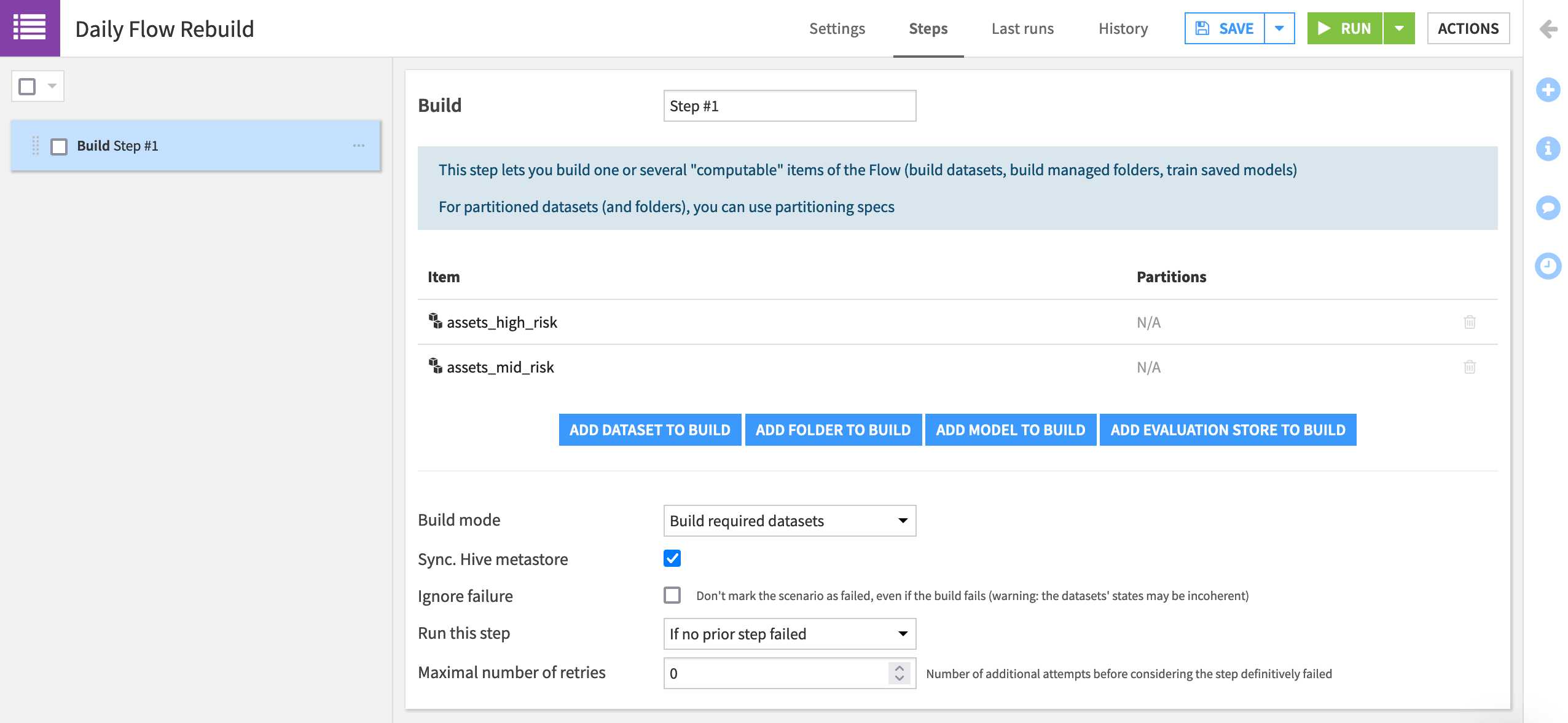This screenshot has height=723, width=1568.
Task: Remove assets_mid_risk using trash icon
Action: pyautogui.click(x=1469, y=367)
